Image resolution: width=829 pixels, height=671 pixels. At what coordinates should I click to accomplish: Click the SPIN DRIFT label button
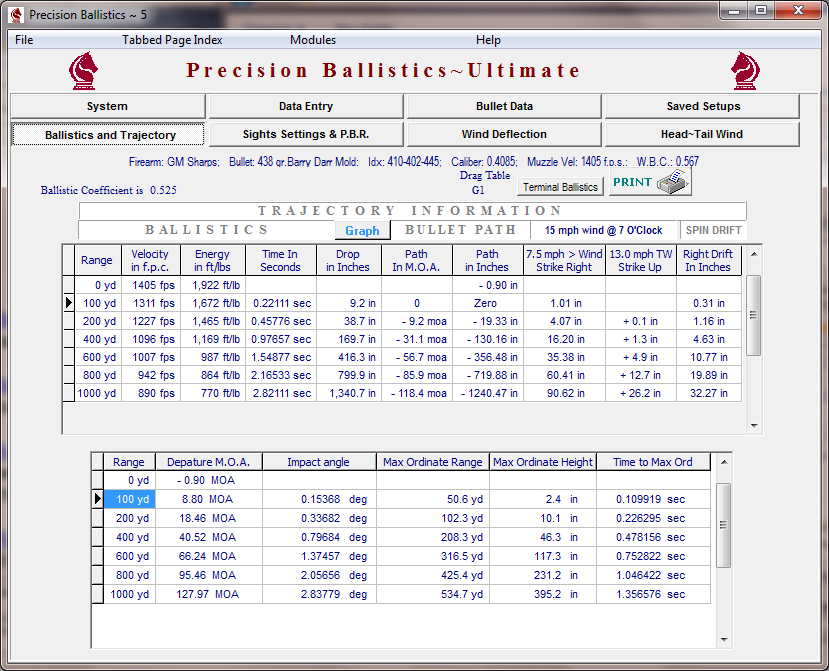[713, 230]
